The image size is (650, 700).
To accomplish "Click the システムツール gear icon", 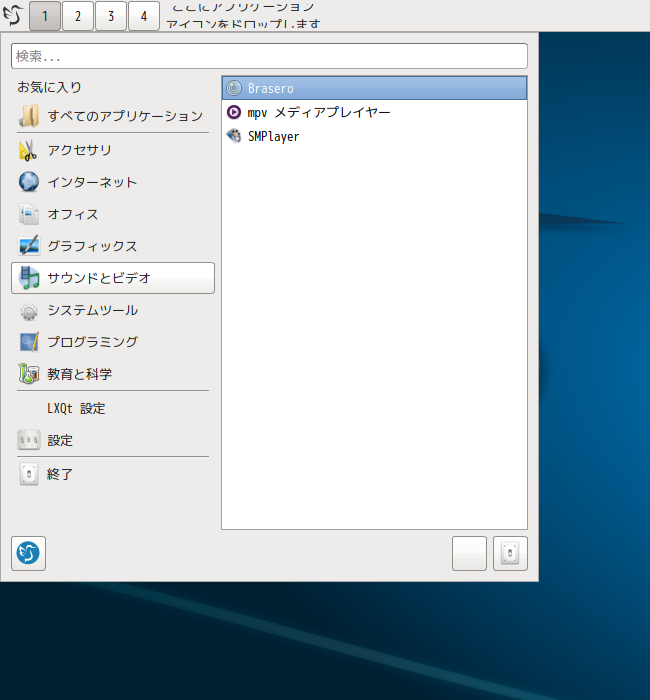I will coord(29,310).
